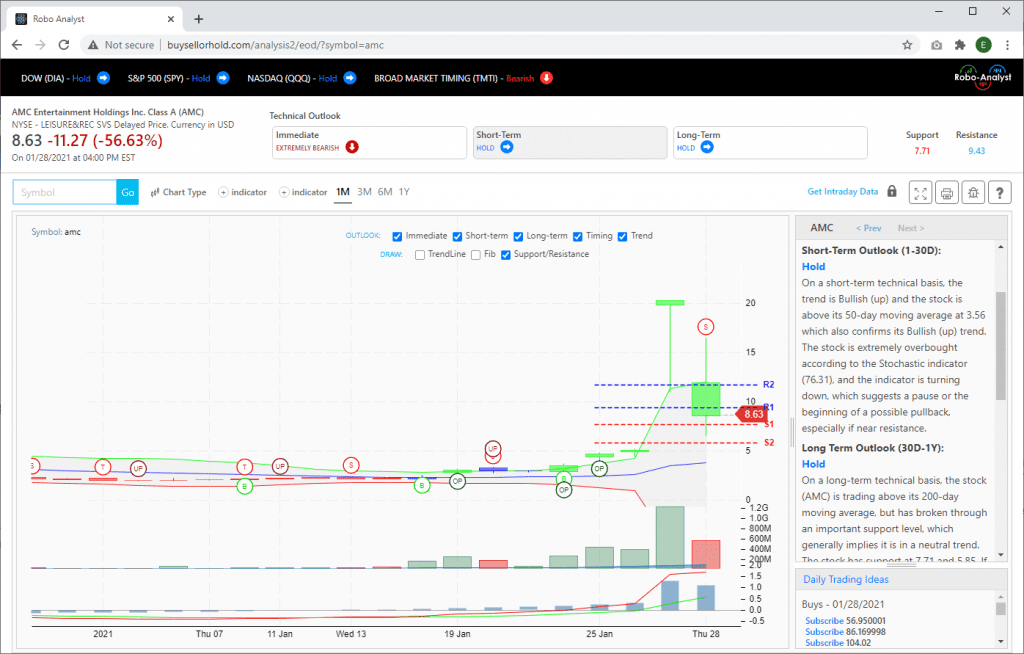Image resolution: width=1024 pixels, height=654 pixels.
Task: Uncheck the Immediate outlook checkbox
Action: [397, 237]
